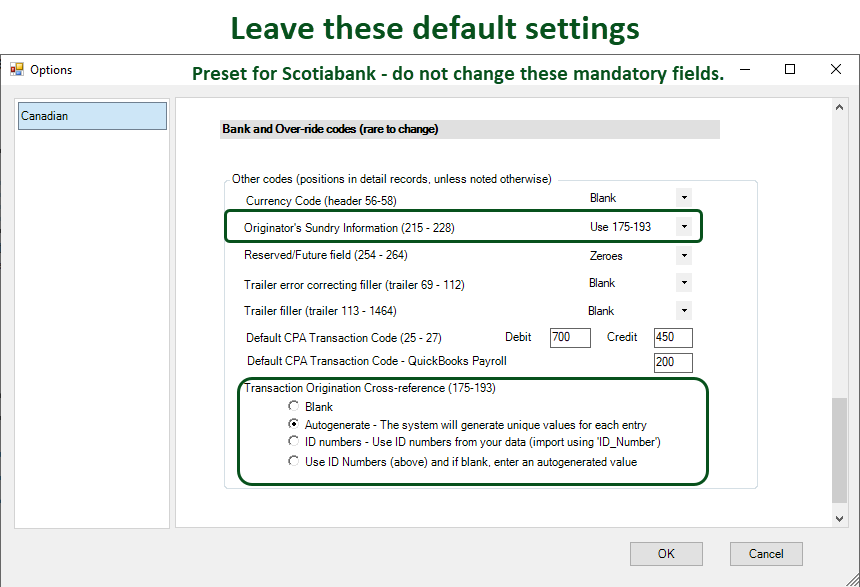
Task: Click the Options window app icon
Action: [x=17, y=70]
